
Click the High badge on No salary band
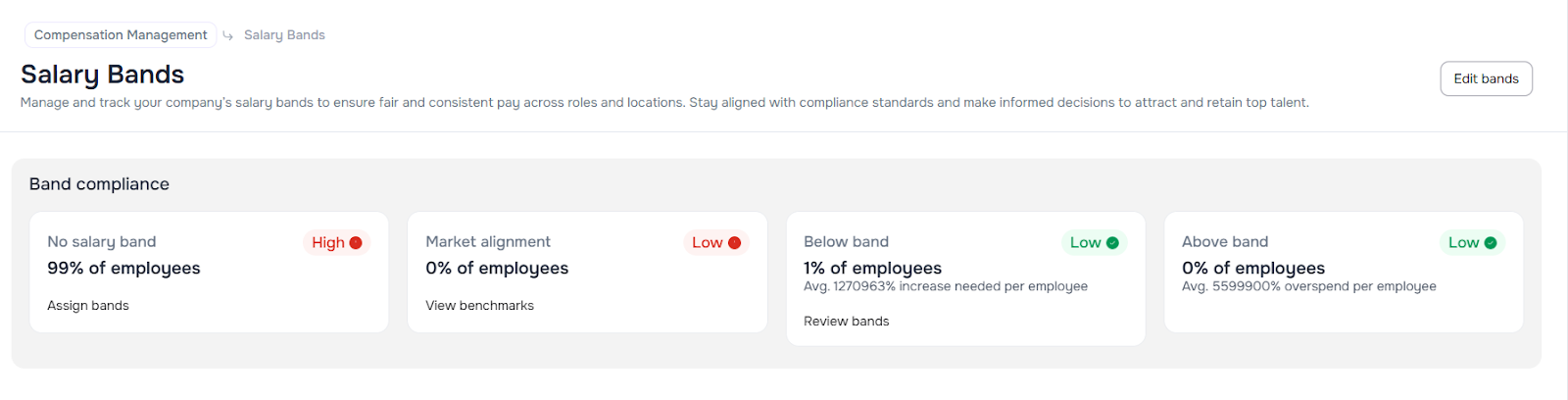328,243
